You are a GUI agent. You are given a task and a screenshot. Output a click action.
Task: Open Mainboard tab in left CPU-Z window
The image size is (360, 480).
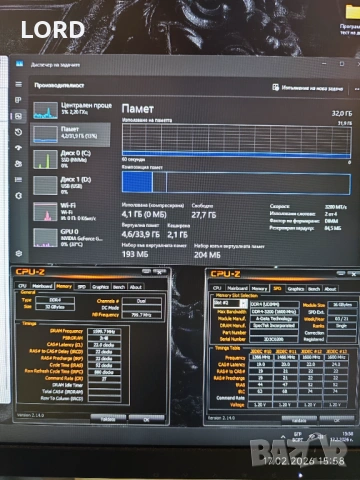click(x=42, y=286)
